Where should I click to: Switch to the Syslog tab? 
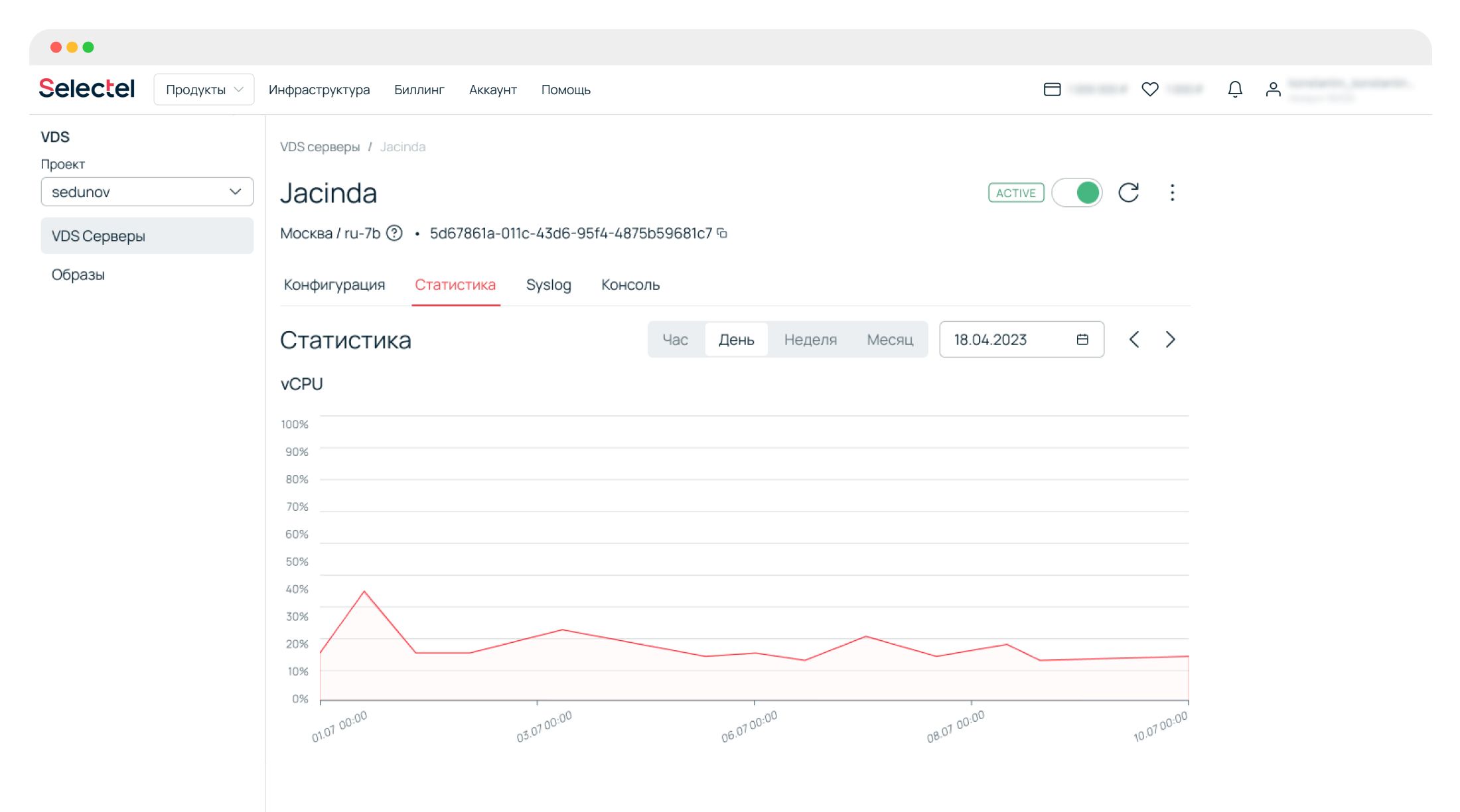coord(548,285)
